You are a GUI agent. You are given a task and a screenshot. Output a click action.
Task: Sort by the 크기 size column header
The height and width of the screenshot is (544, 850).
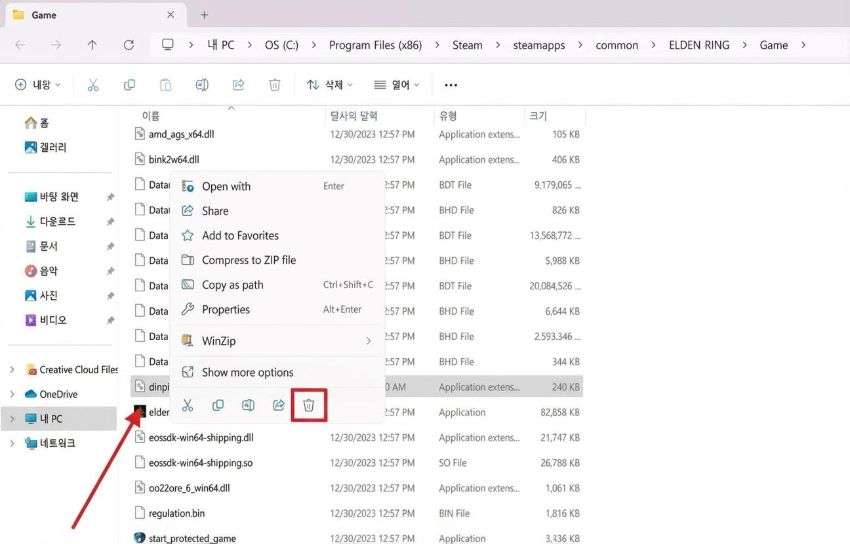click(538, 115)
